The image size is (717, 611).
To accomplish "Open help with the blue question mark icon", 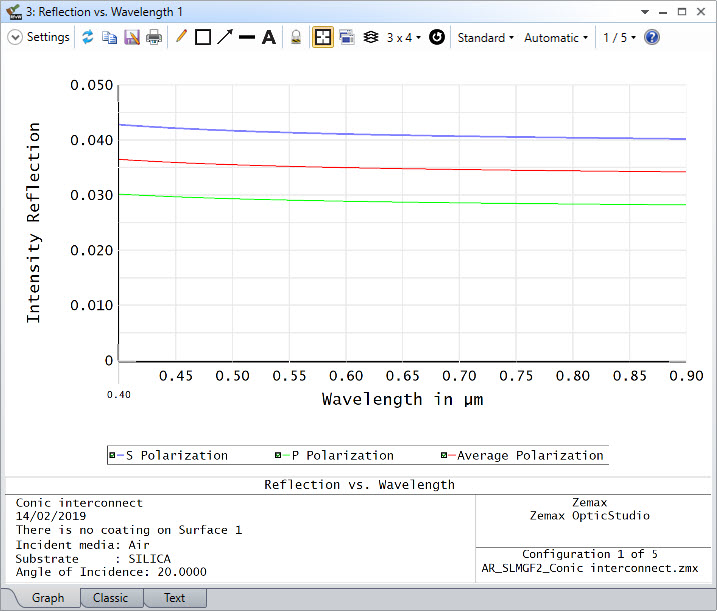I will point(652,37).
